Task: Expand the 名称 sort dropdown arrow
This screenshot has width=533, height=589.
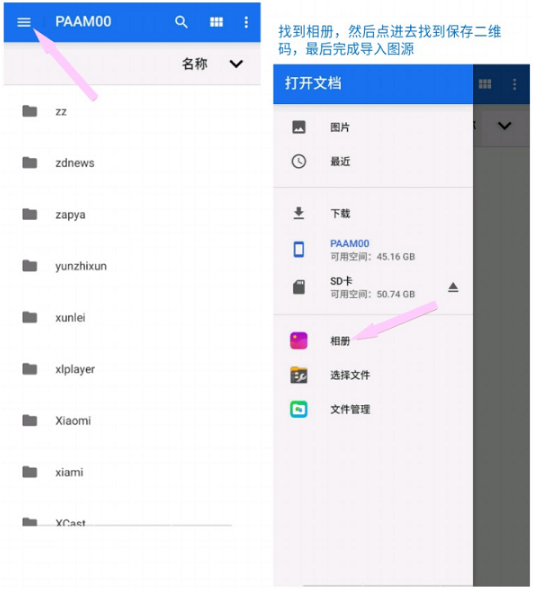Action: (x=236, y=64)
